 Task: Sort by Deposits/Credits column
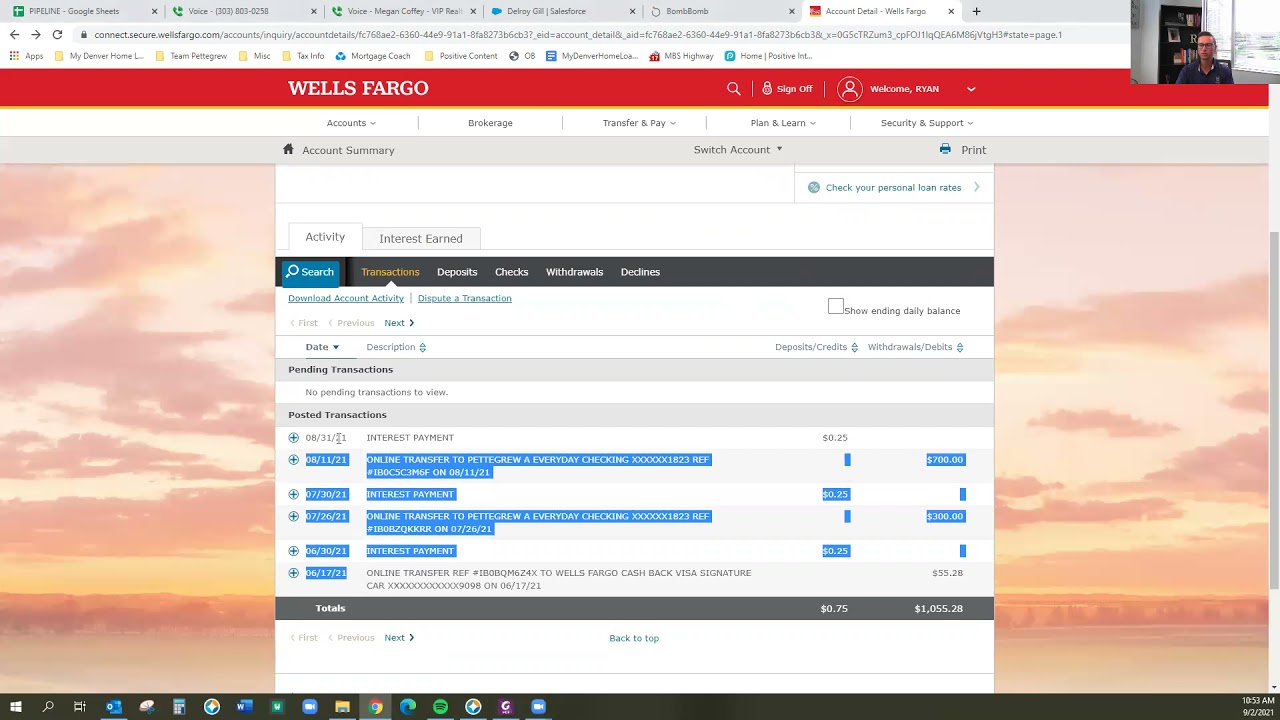tap(816, 347)
